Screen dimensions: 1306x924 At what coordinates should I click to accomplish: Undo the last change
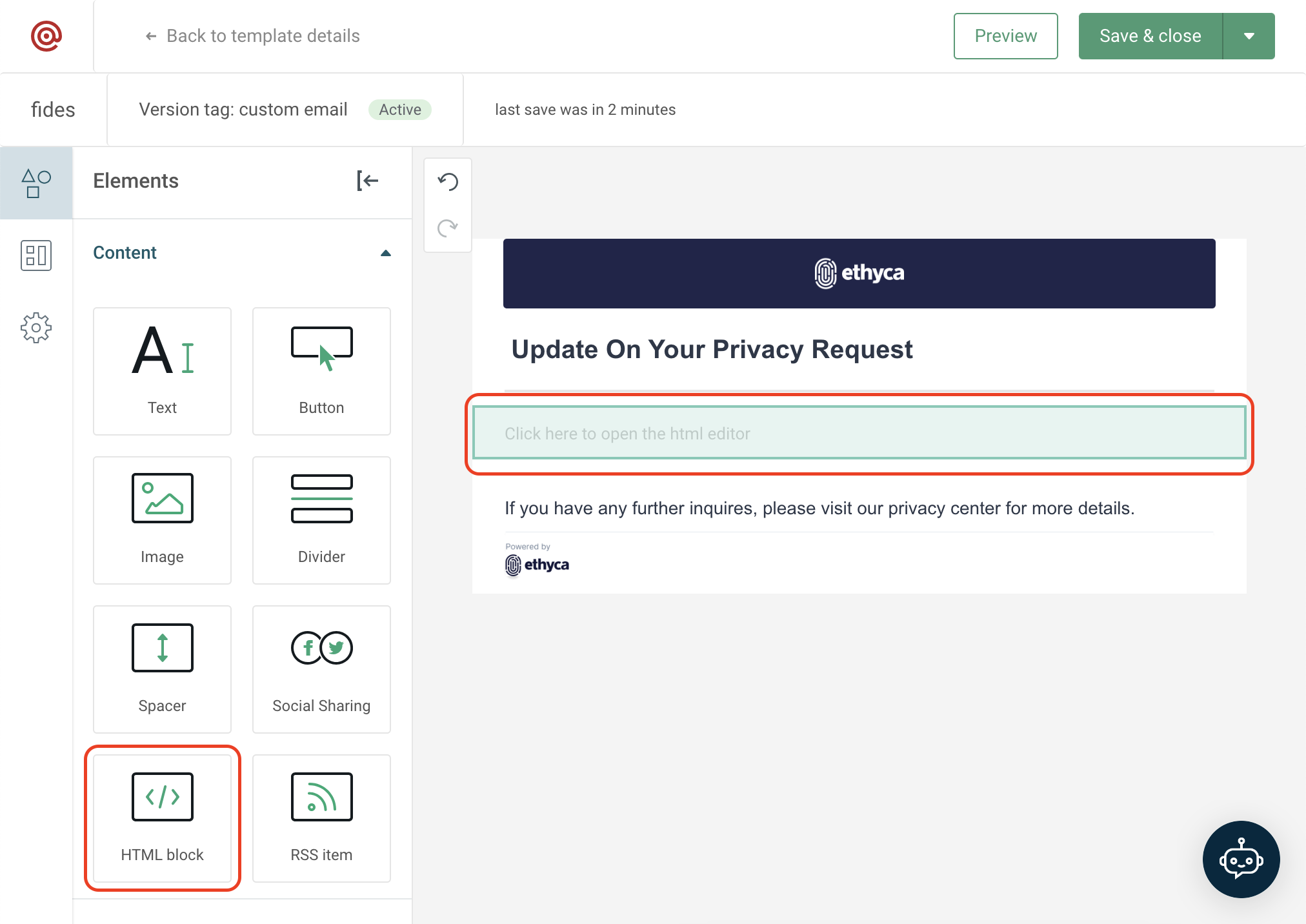pyautogui.click(x=448, y=182)
